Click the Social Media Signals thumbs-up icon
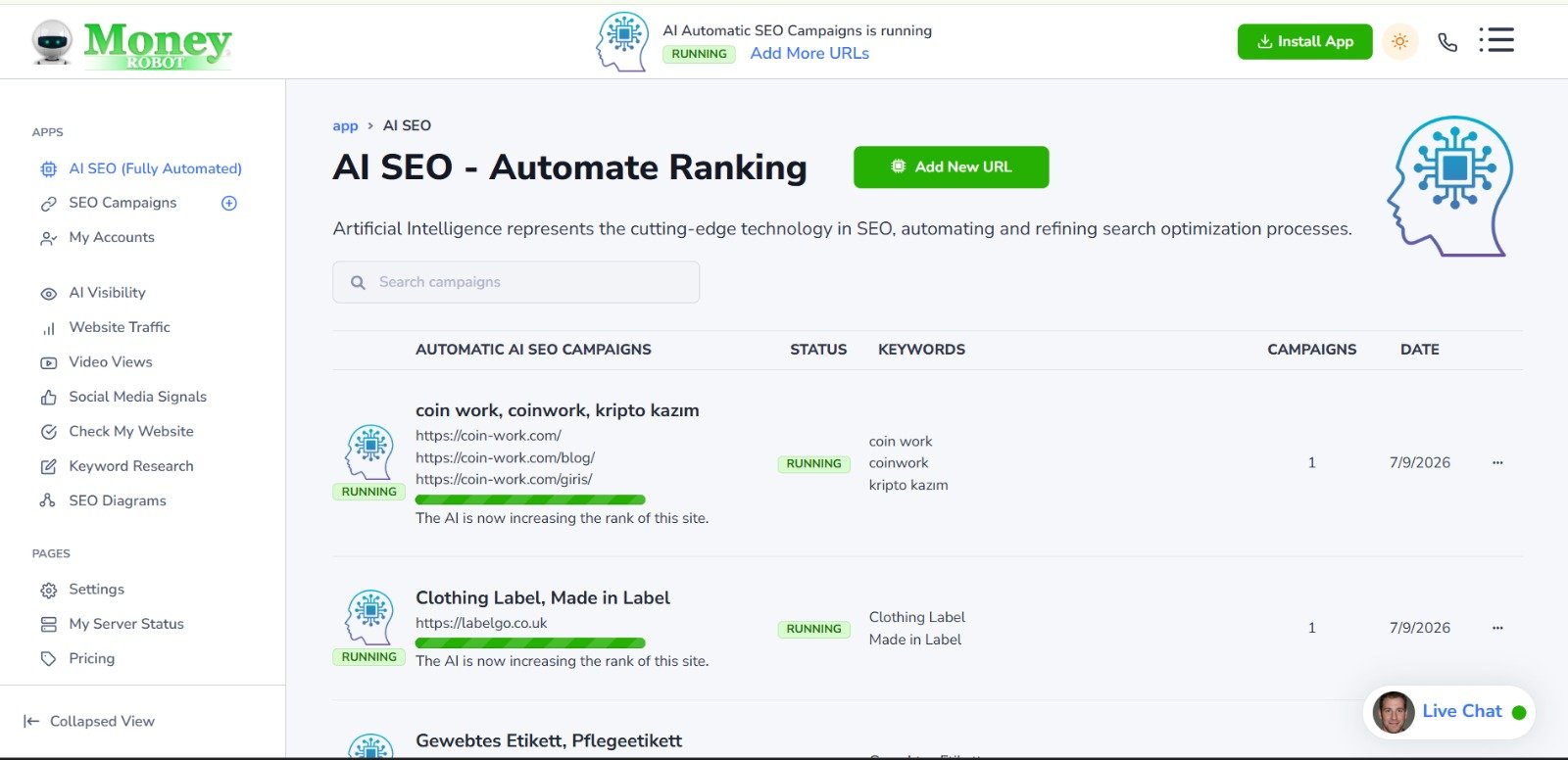1568x760 pixels. [x=48, y=398]
